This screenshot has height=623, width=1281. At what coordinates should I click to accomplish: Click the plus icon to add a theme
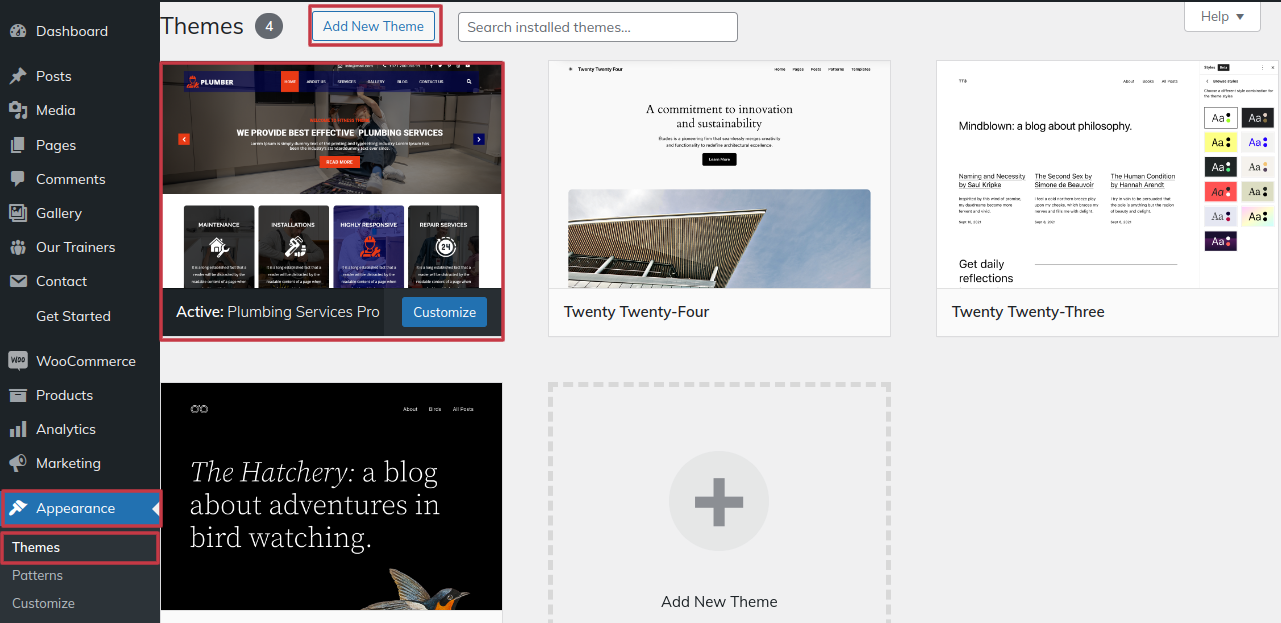719,502
